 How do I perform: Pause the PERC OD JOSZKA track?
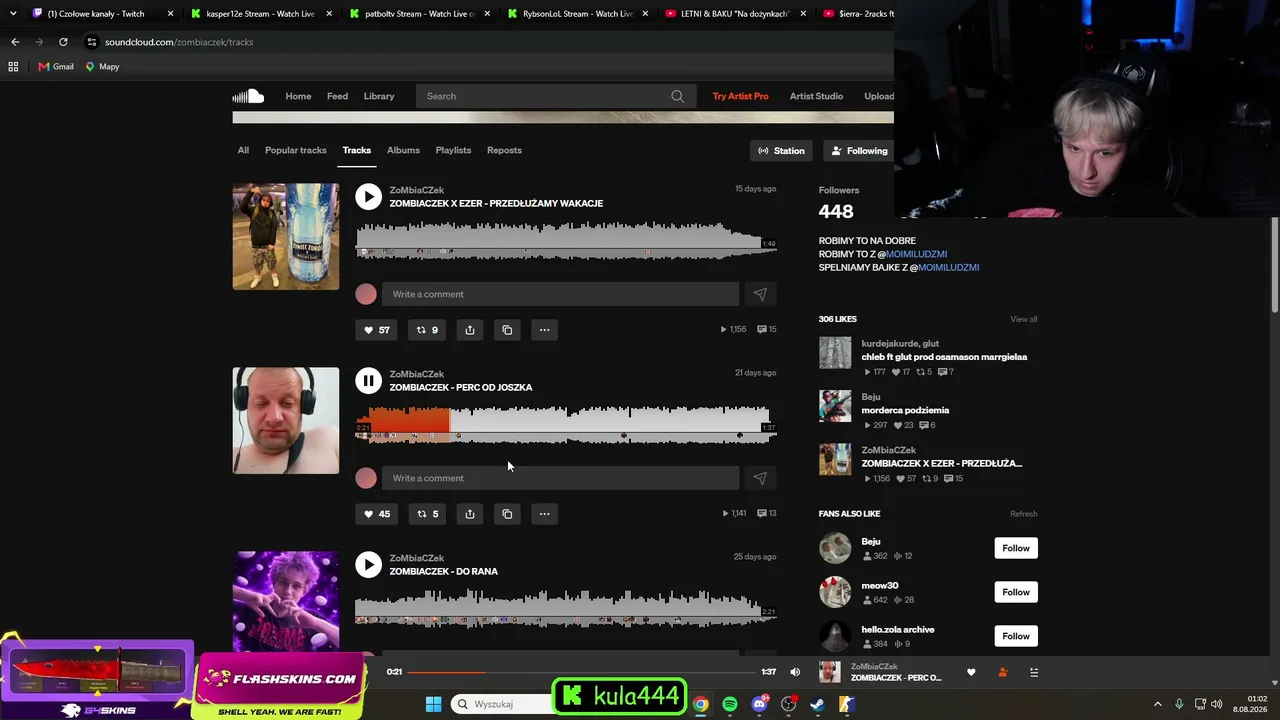point(369,381)
